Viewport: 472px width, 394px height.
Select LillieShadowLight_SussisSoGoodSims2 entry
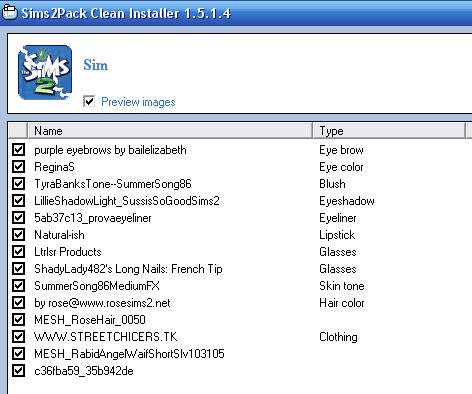click(x=127, y=201)
